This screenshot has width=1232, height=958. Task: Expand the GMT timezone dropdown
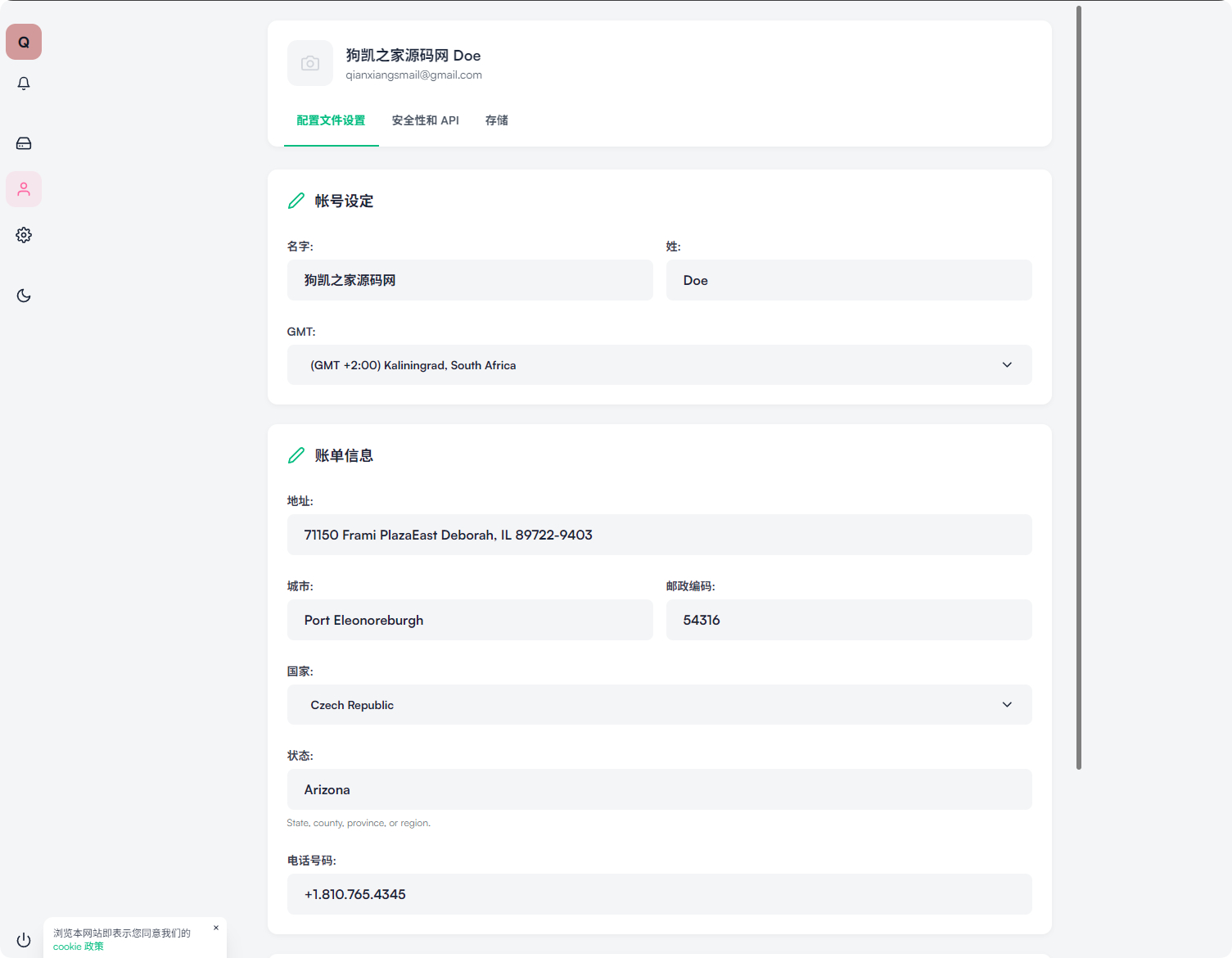tap(659, 365)
